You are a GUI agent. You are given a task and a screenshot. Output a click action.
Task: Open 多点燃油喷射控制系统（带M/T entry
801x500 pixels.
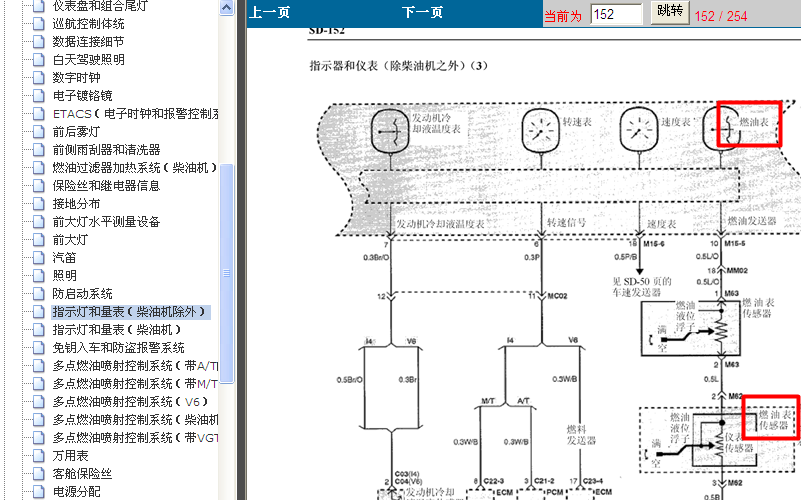click(x=135, y=384)
